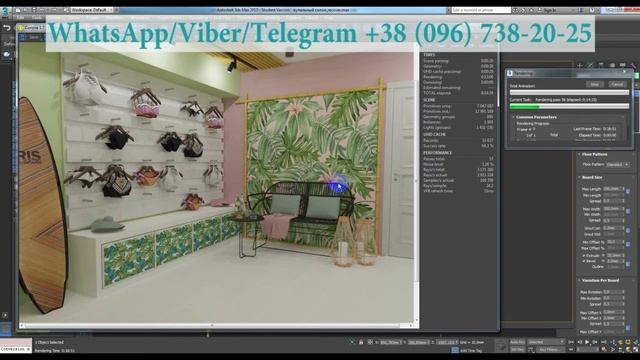Click the MAXScript listener box at bottom left
Screen dimensions: 640x360
tap(16, 346)
